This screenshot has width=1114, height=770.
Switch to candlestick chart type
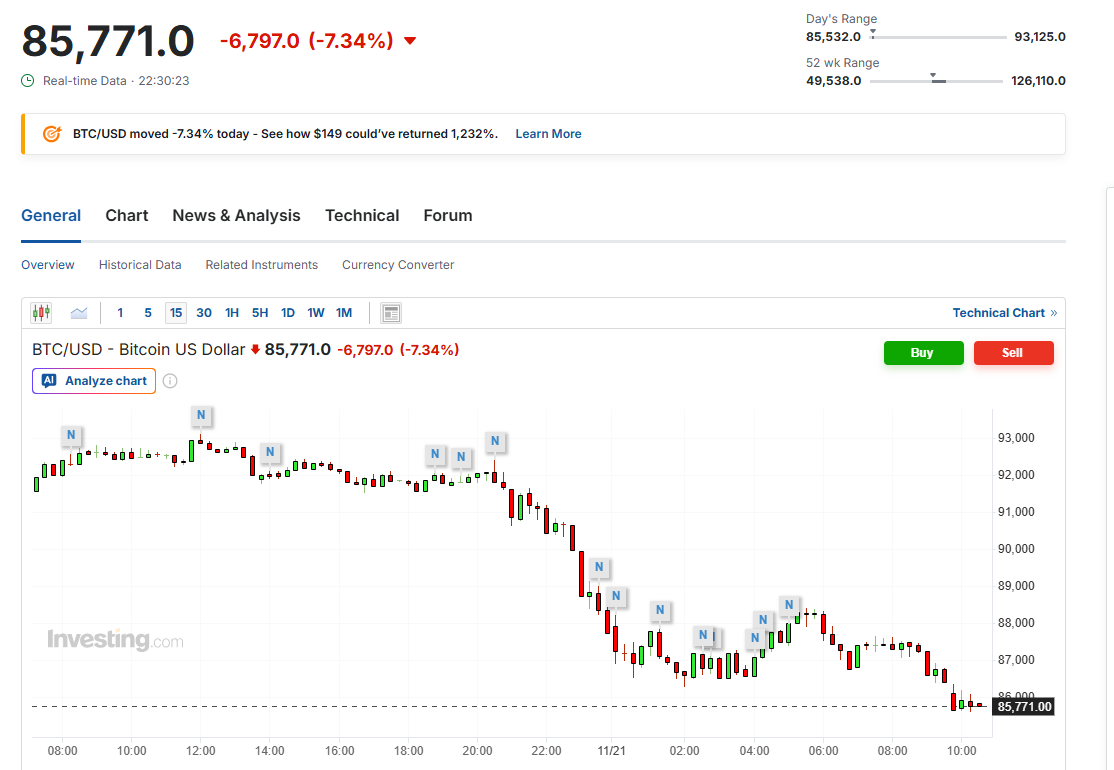click(41, 313)
